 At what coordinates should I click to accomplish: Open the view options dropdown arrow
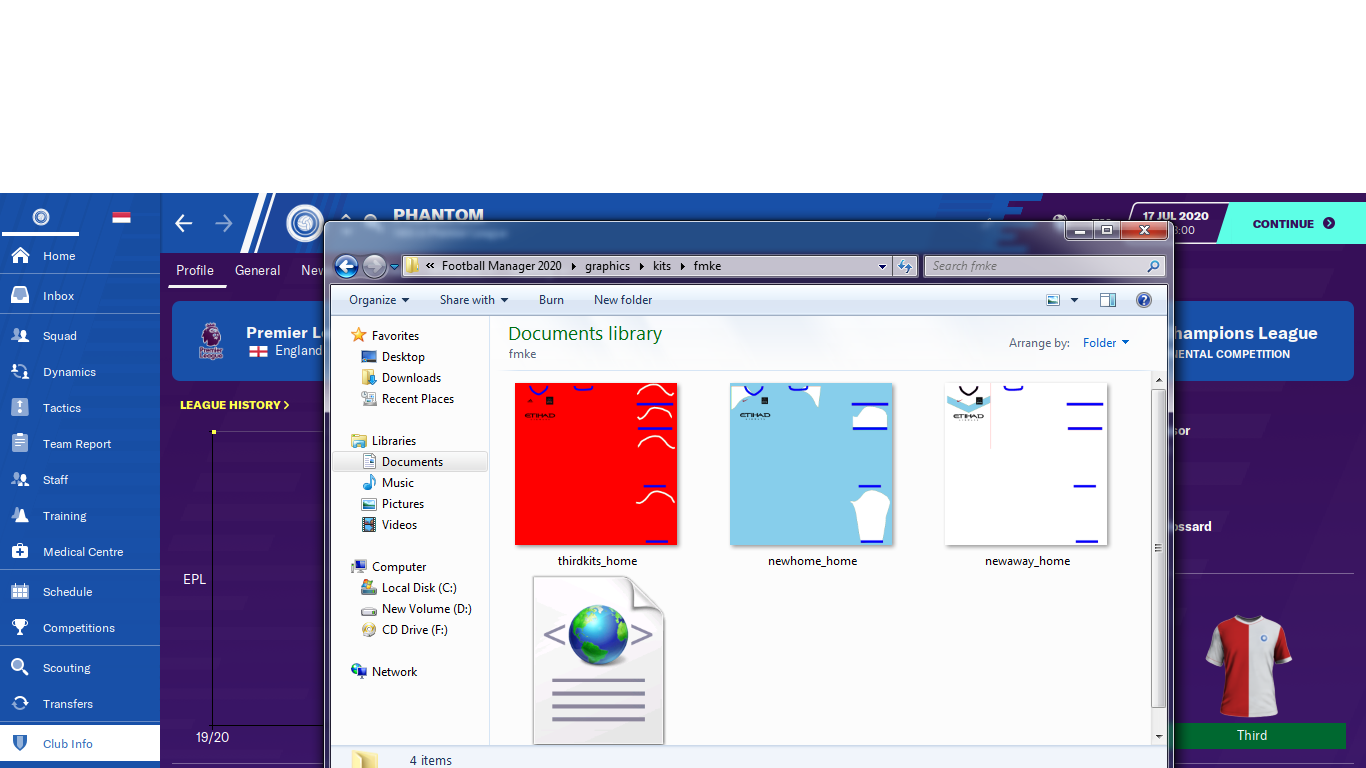tap(1075, 300)
